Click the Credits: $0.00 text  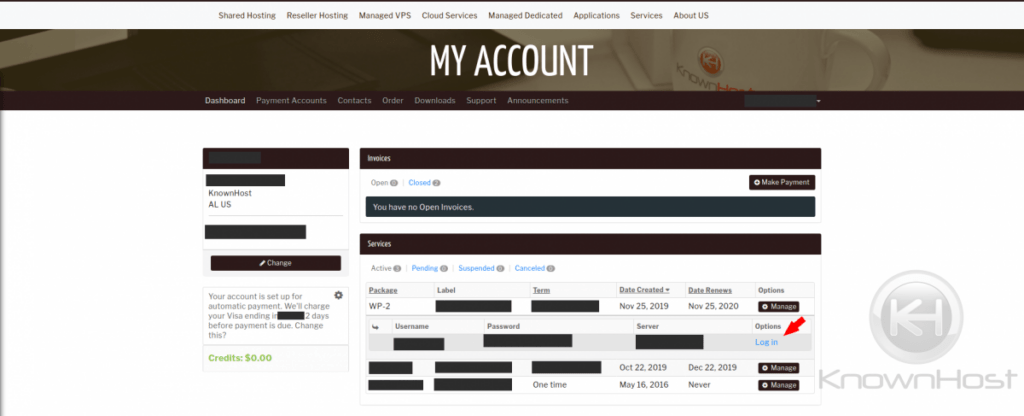240,358
